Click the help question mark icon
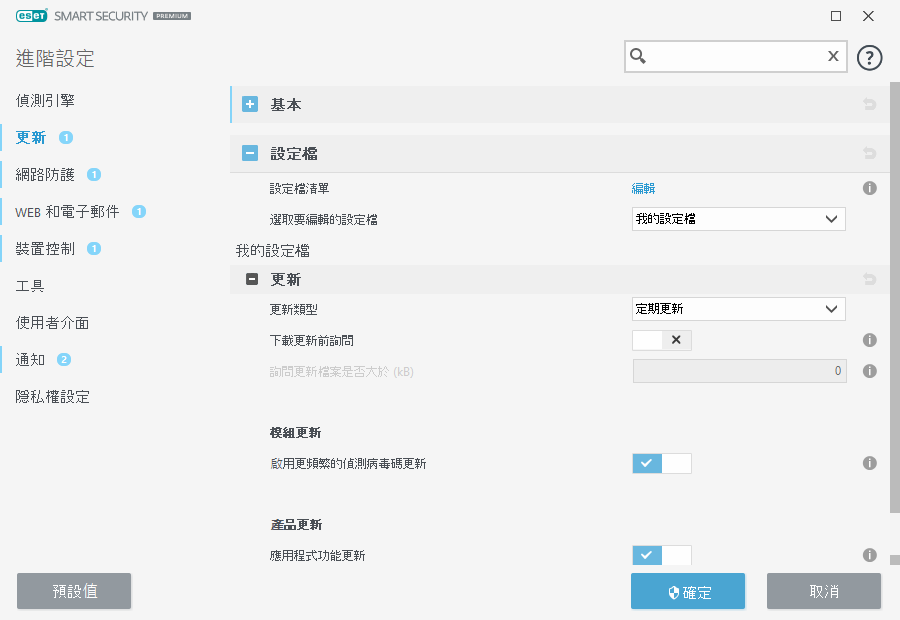900x620 pixels. [x=870, y=57]
